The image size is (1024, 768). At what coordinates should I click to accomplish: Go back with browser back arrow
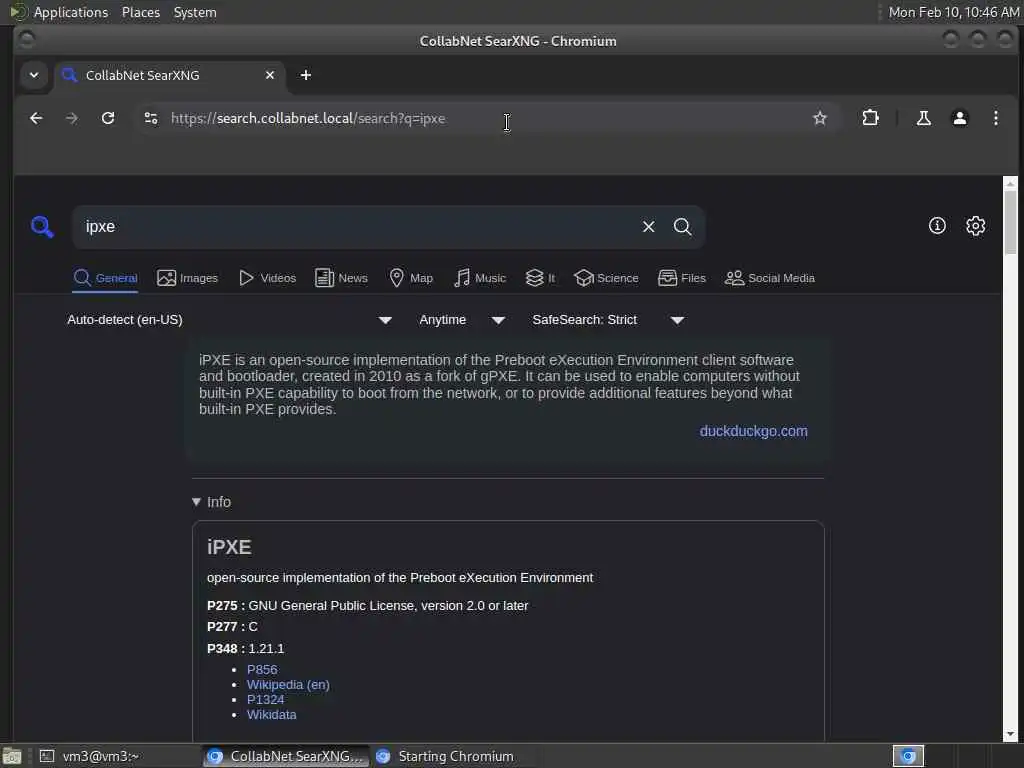(36, 118)
